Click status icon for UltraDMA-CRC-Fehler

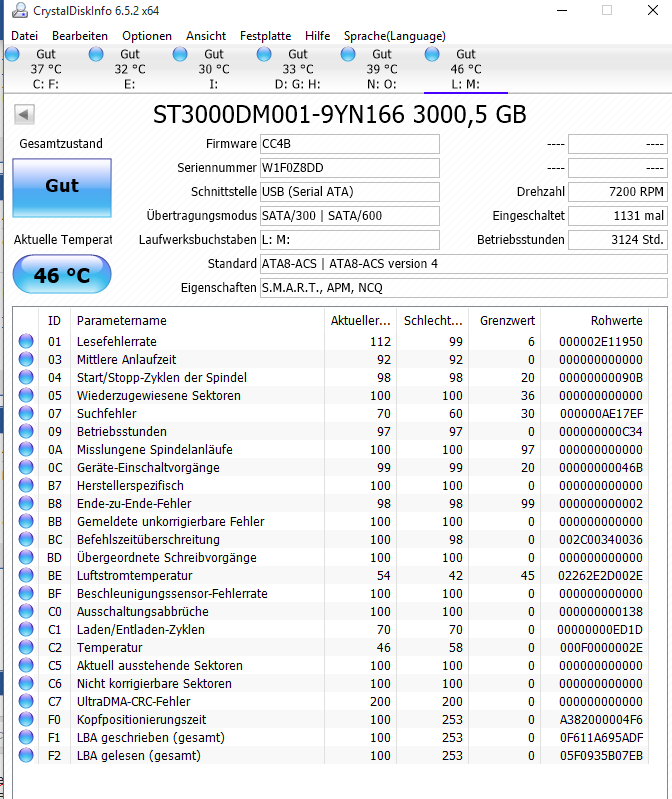(x=26, y=701)
